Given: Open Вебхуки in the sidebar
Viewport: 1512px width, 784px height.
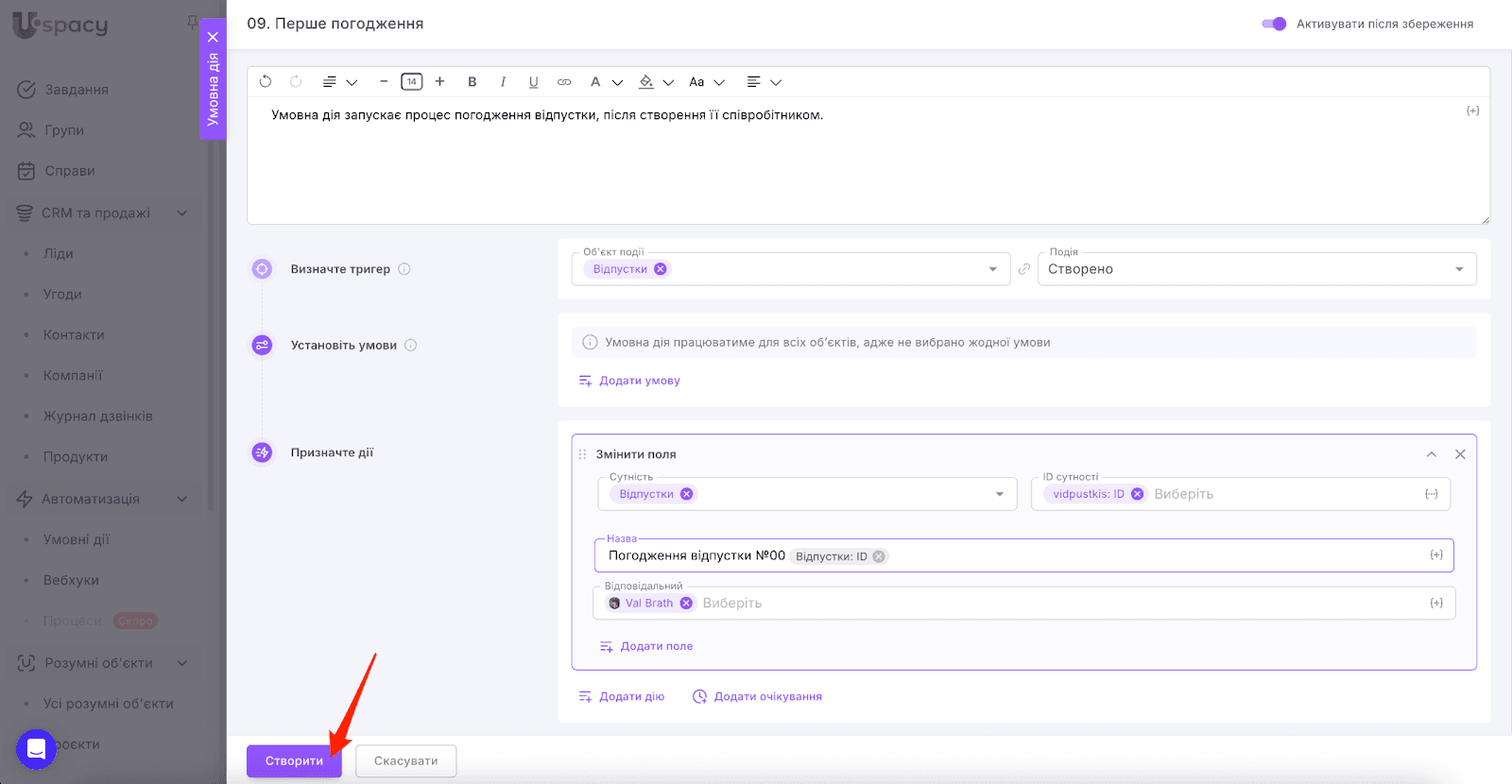Looking at the screenshot, I should 71,580.
